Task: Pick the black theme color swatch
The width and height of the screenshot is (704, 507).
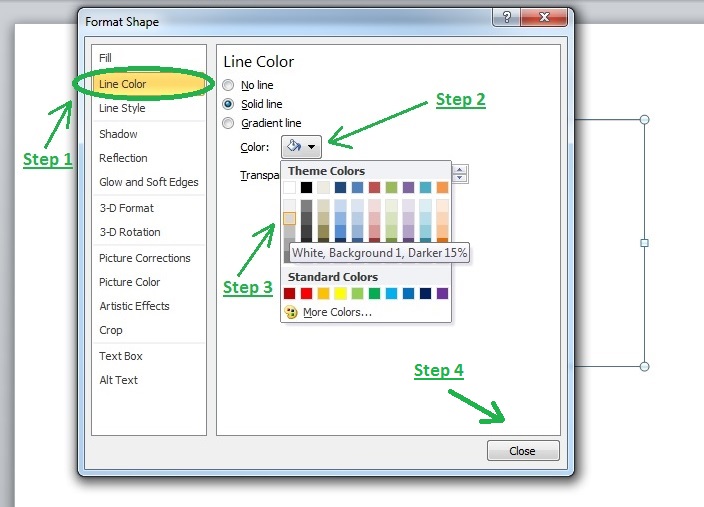Action: [306, 187]
